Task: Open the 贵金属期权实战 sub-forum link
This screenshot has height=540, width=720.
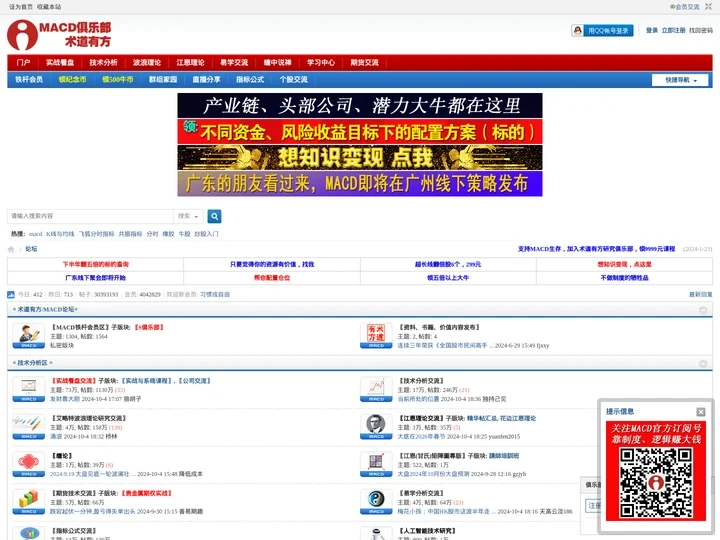Action: click(146, 493)
